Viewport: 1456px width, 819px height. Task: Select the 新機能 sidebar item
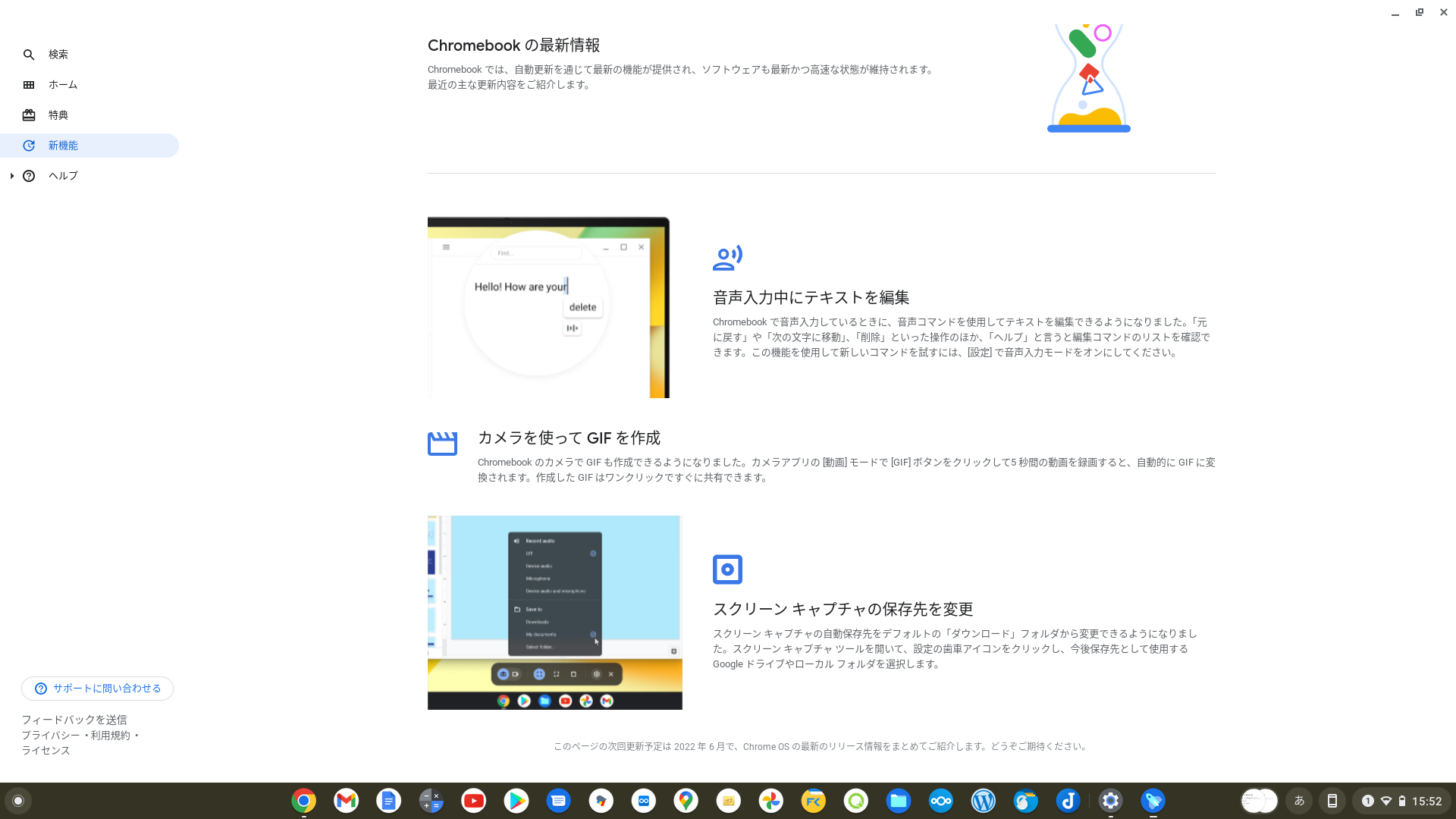point(89,146)
